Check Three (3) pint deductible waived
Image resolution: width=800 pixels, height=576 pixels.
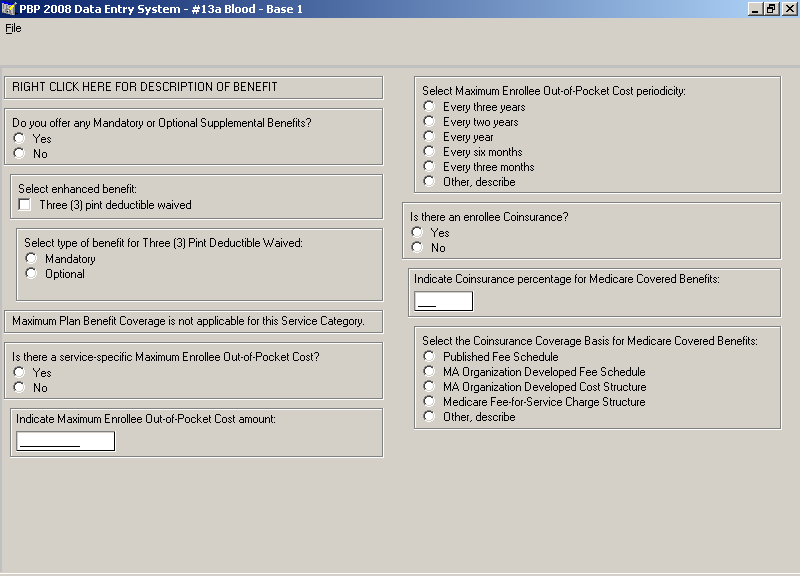point(24,205)
